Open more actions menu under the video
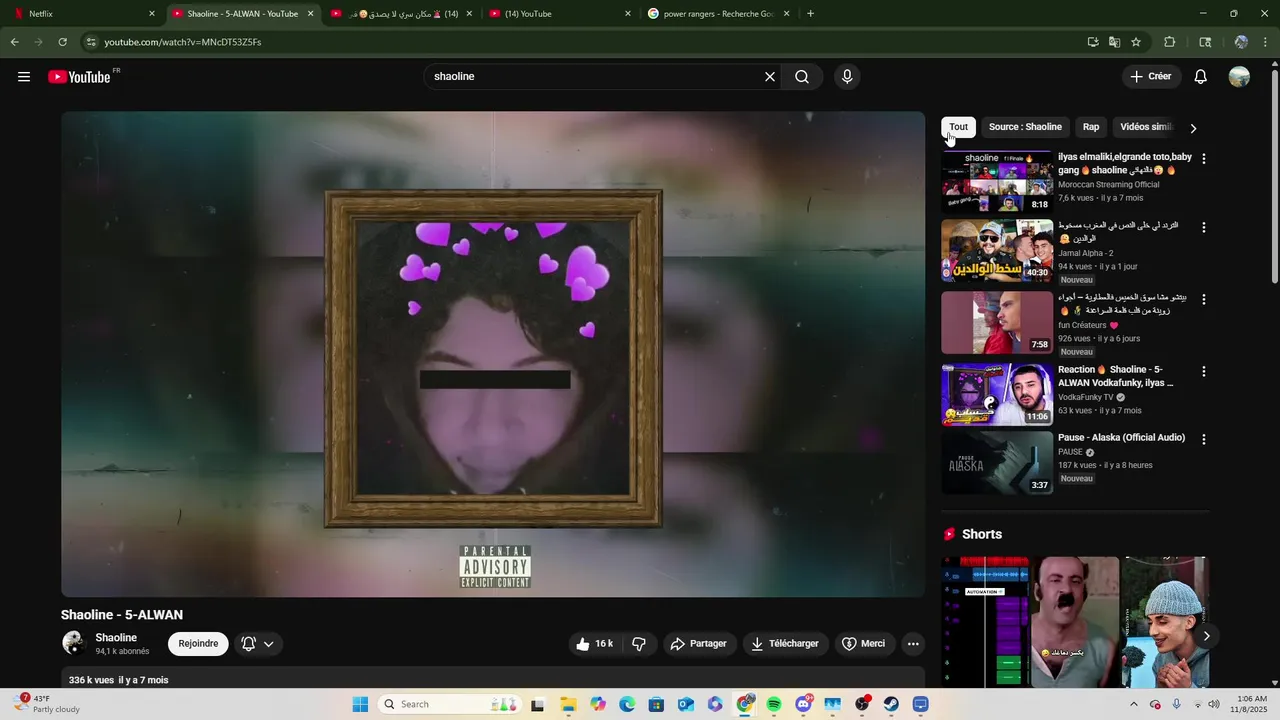1280x720 pixels. [913, 644]
